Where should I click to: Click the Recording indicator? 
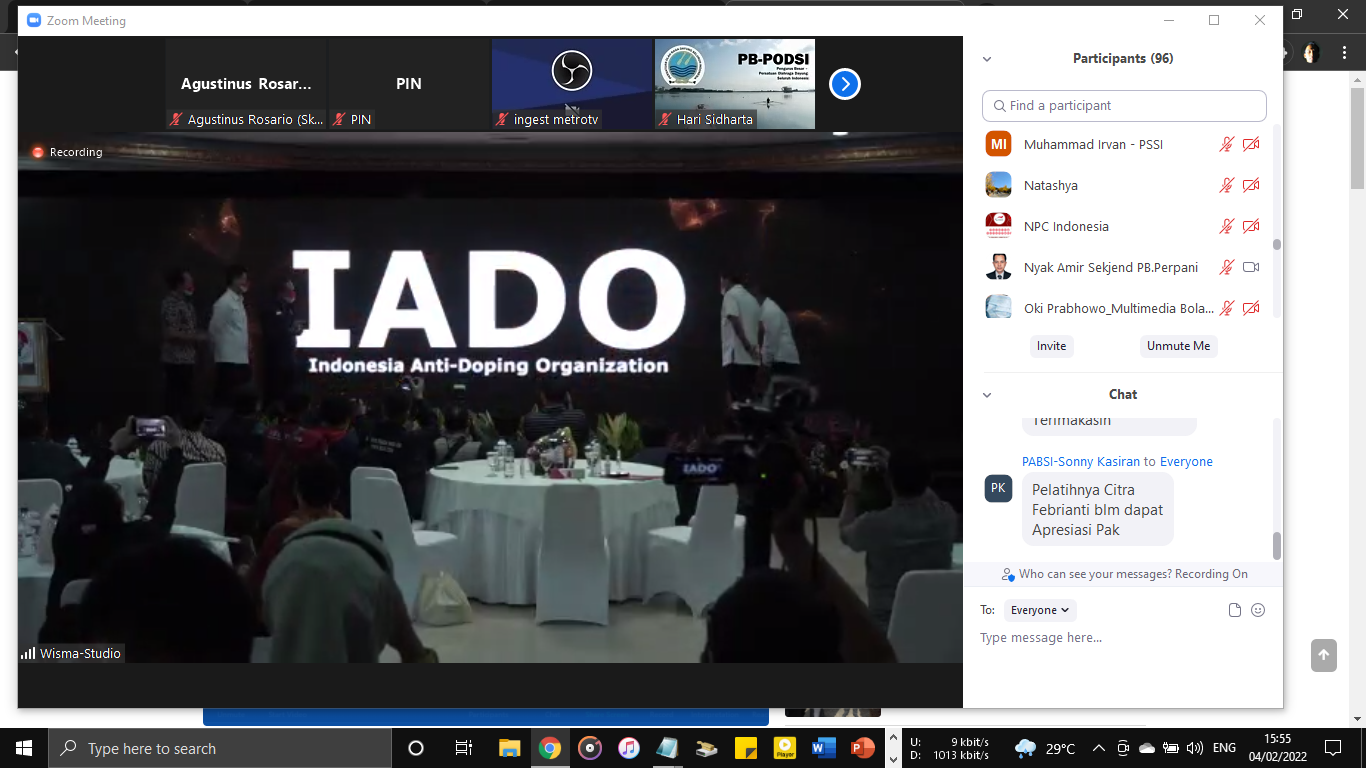click(x=68, y=152)
